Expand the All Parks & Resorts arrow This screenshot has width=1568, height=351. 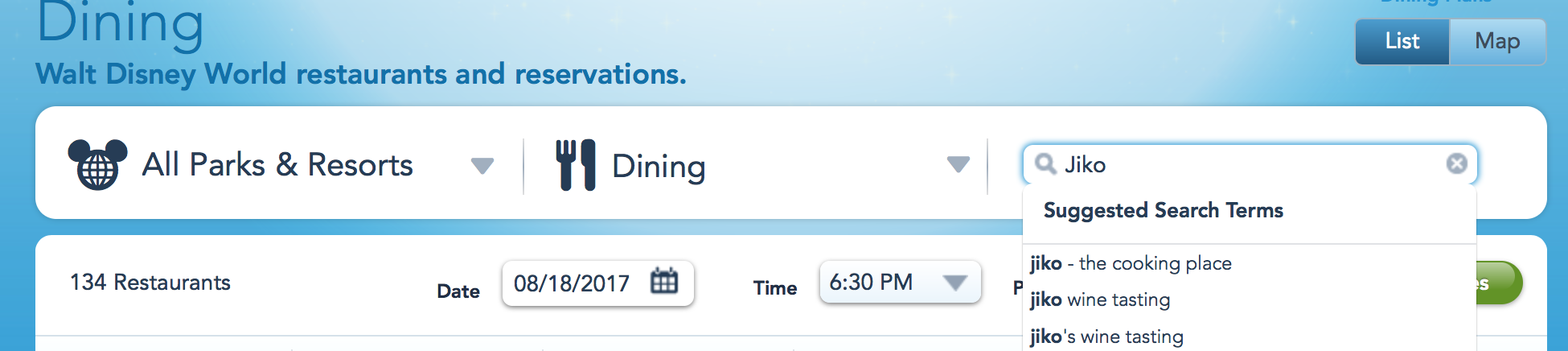482,166
